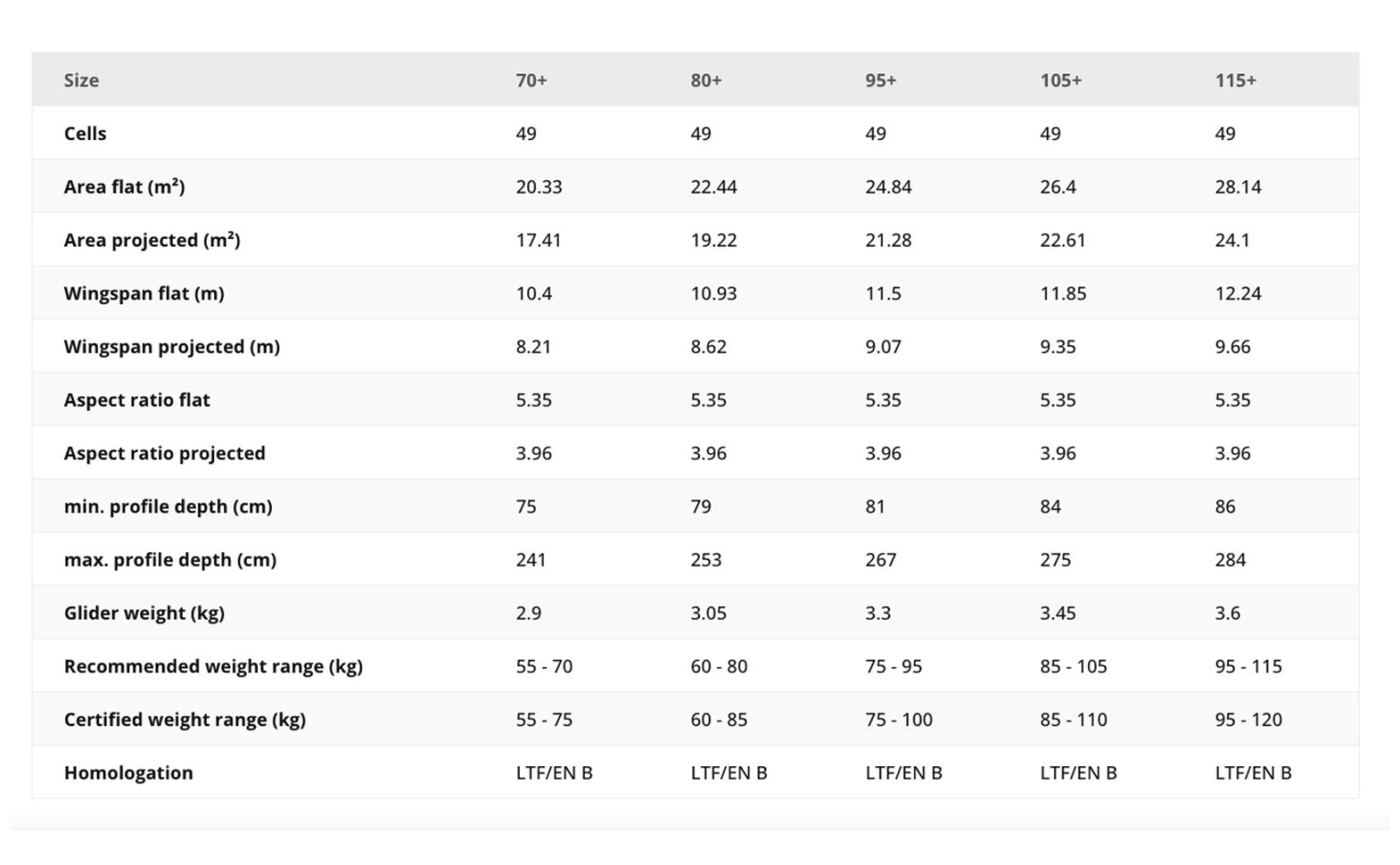Viewport: 1400px width, 865px height.
Task: Click the Homologation row label
Action: [x=128, y=773]
